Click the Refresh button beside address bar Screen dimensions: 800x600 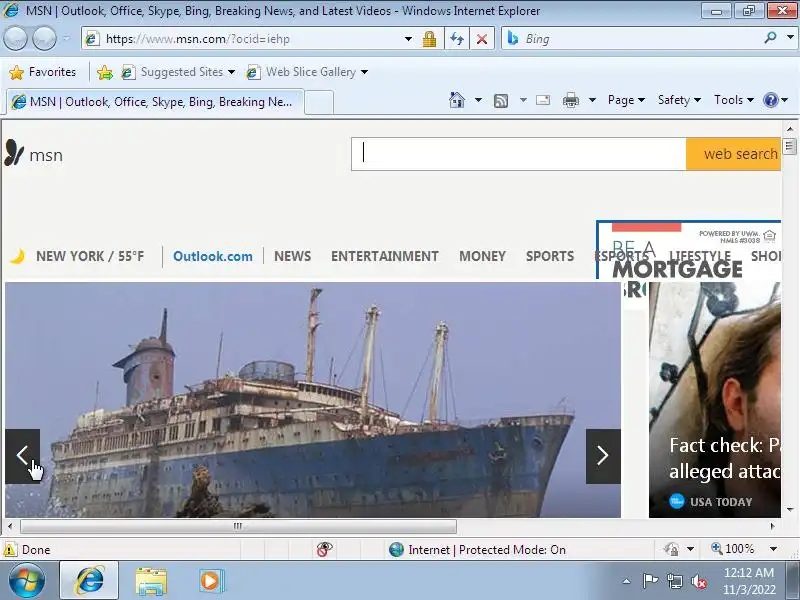coord(457,39)
